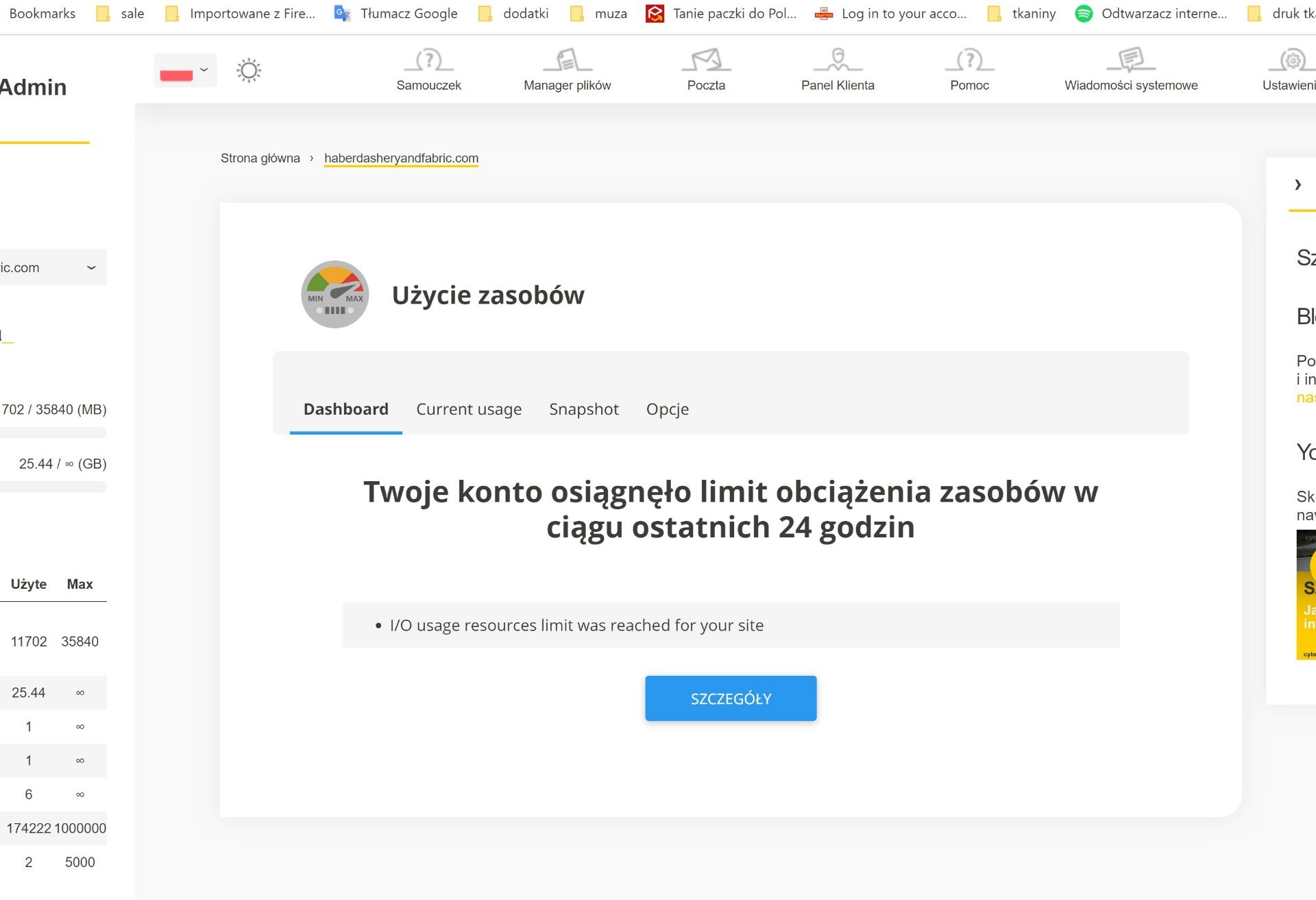Switch to the Snapshot tab
This screenshot has height=900, width=1316.
(x=583, y=409)
